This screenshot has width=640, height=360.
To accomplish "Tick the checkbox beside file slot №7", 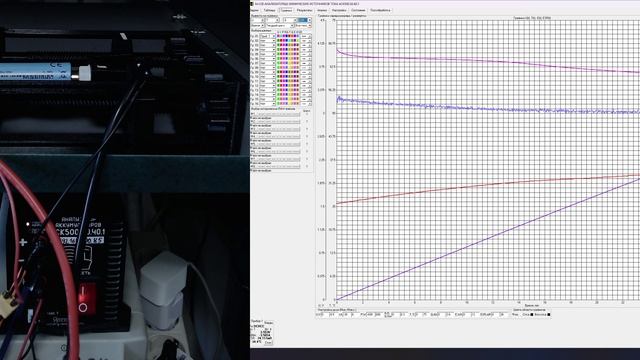I will pyautogui.click(x=307, y=159).
